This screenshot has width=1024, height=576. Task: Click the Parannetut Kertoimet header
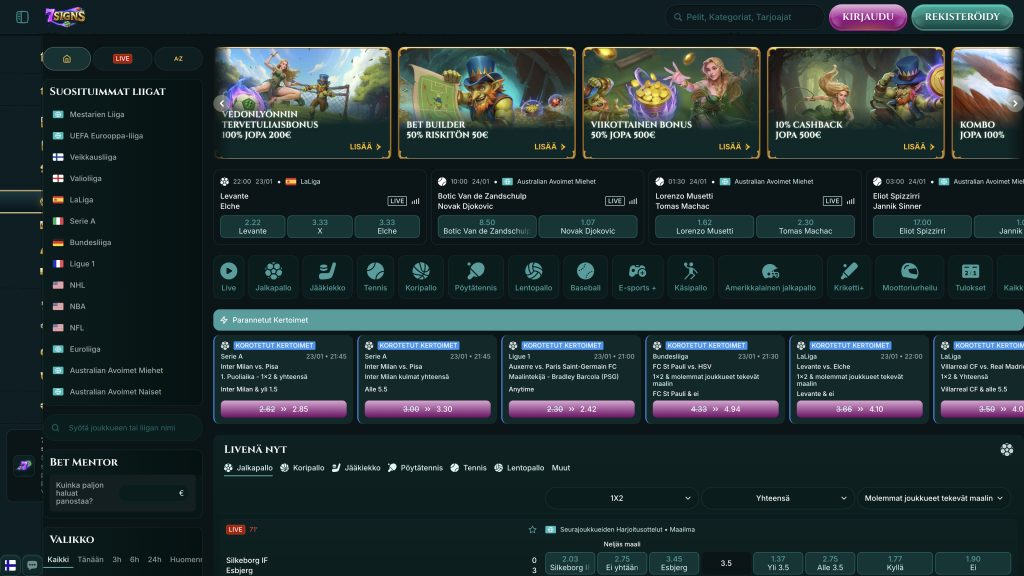[618, 320]
